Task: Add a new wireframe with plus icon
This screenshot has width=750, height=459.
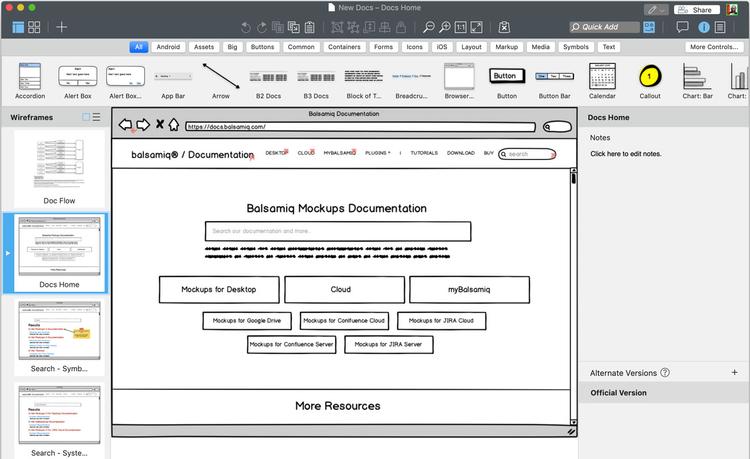Action: pyautogui.click(x=62, y=27)
